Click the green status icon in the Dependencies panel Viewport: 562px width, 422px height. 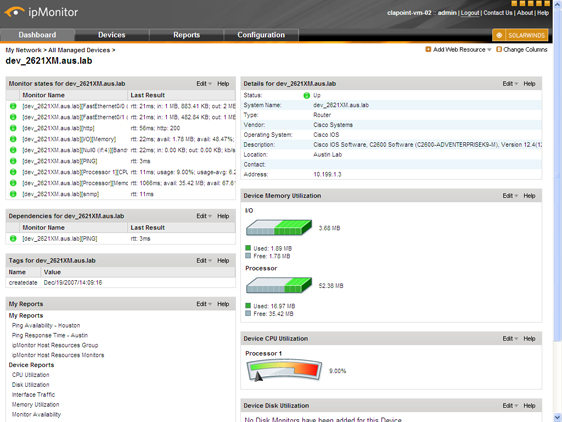[x=13, y=238]
